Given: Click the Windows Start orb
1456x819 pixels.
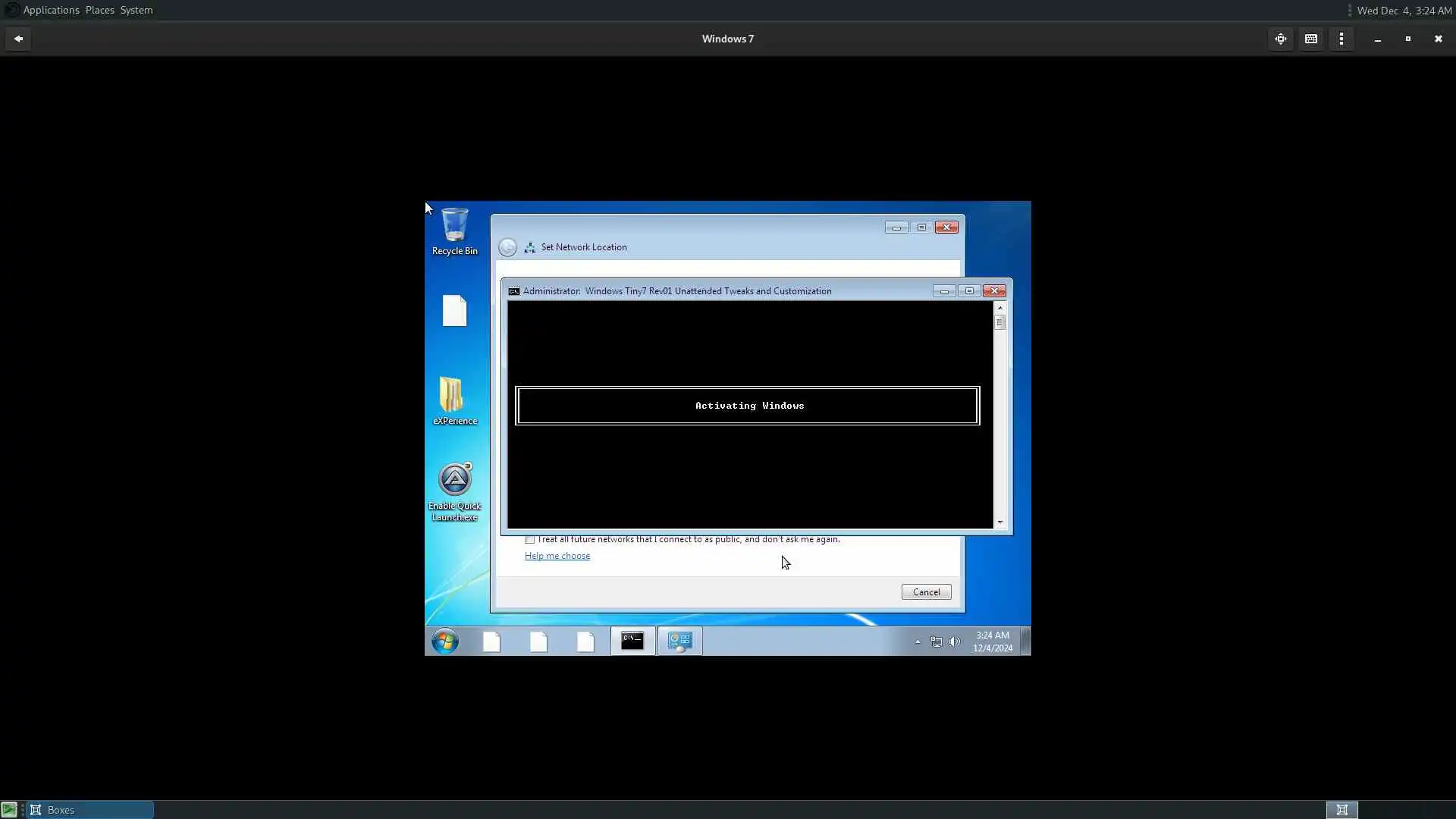Looking at the screenshot, I should [445, 642].
